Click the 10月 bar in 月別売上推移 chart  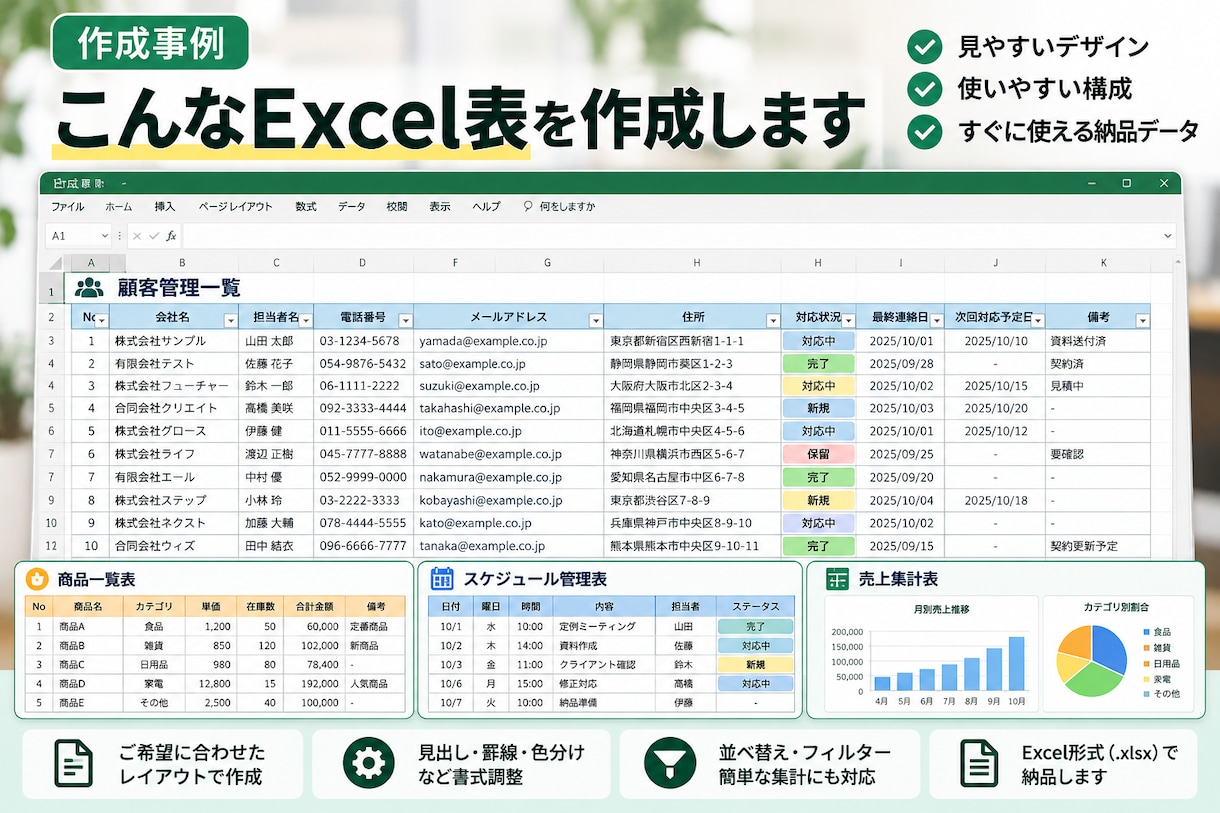point(1016,664)
